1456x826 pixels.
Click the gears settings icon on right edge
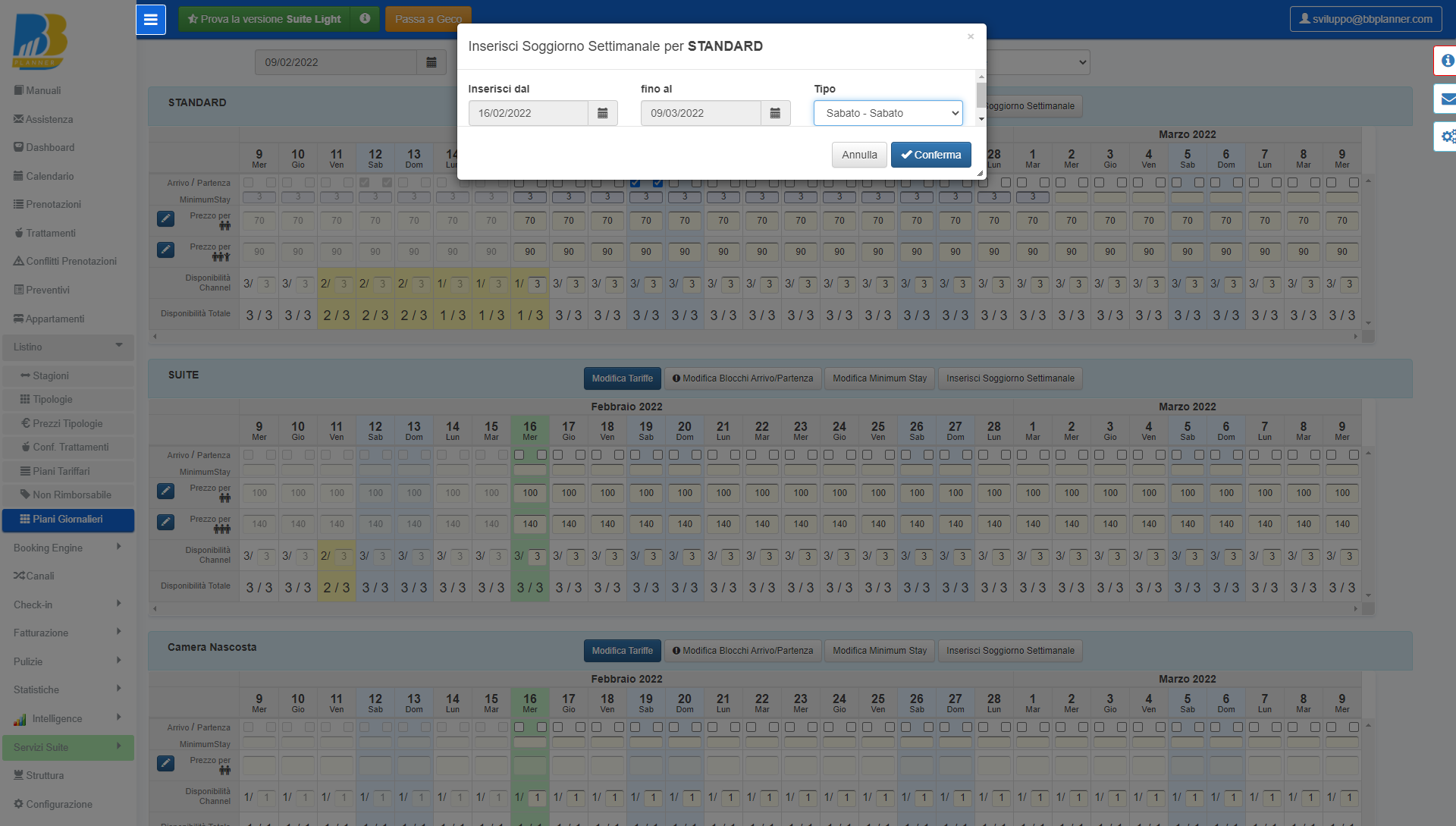[x=1447, y=137]
